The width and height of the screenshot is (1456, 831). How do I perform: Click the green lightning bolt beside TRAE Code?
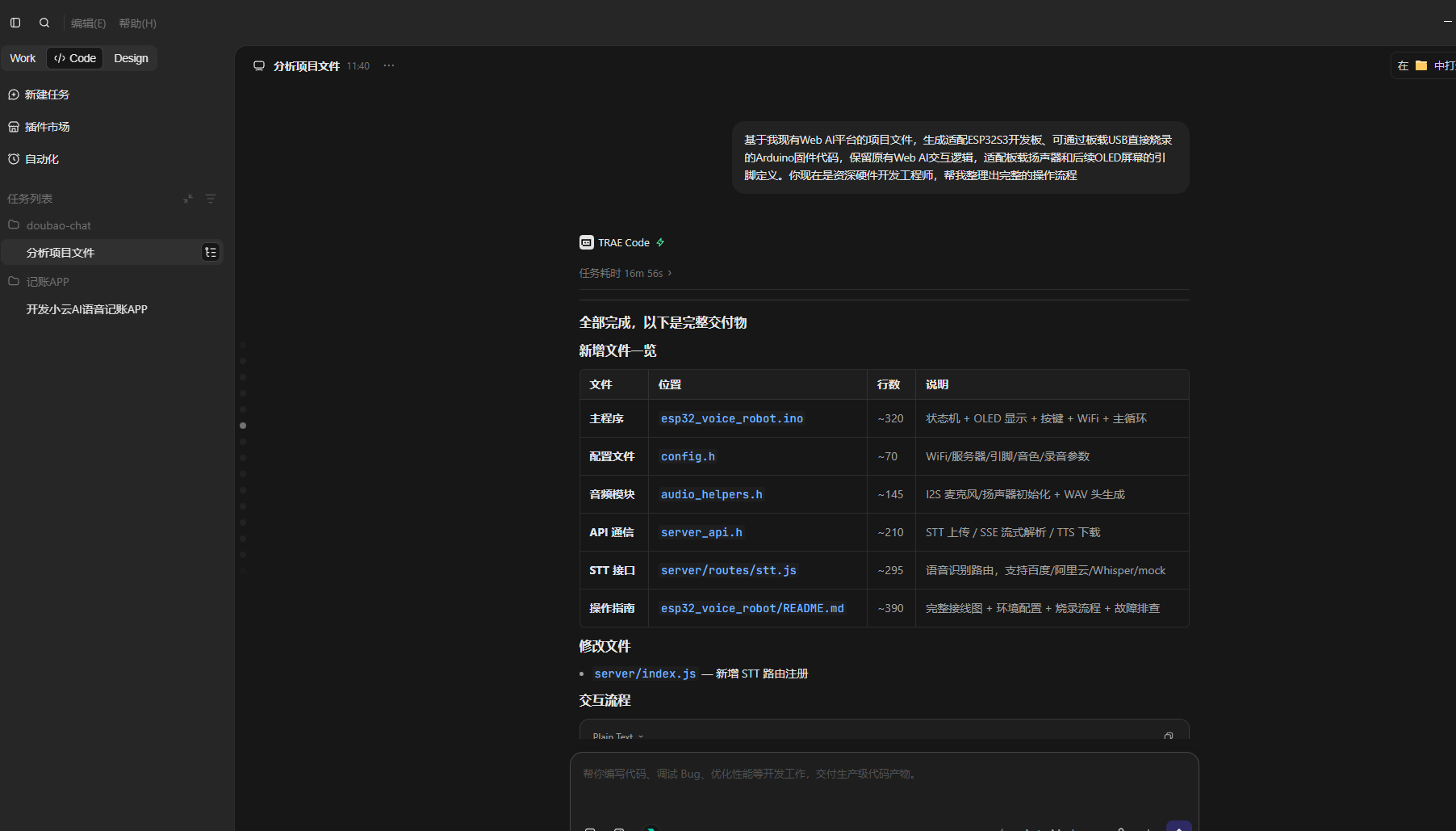660,242
